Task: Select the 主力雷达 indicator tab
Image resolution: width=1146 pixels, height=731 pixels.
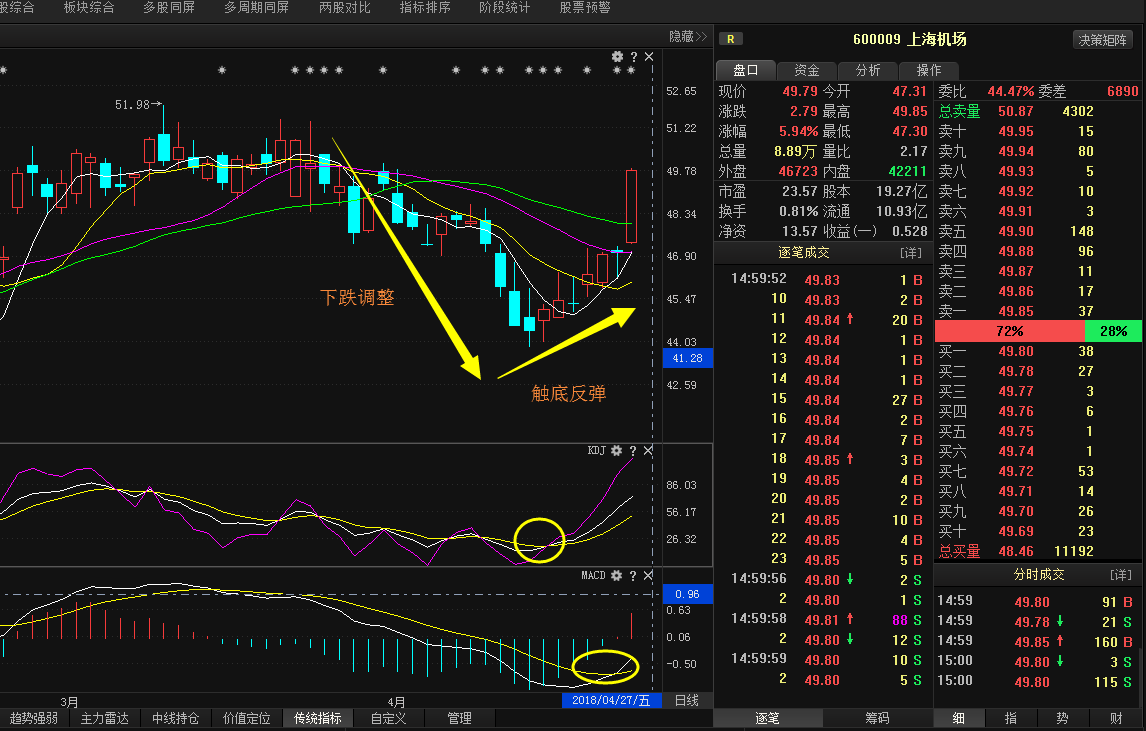Action: (x=105, y=718)
